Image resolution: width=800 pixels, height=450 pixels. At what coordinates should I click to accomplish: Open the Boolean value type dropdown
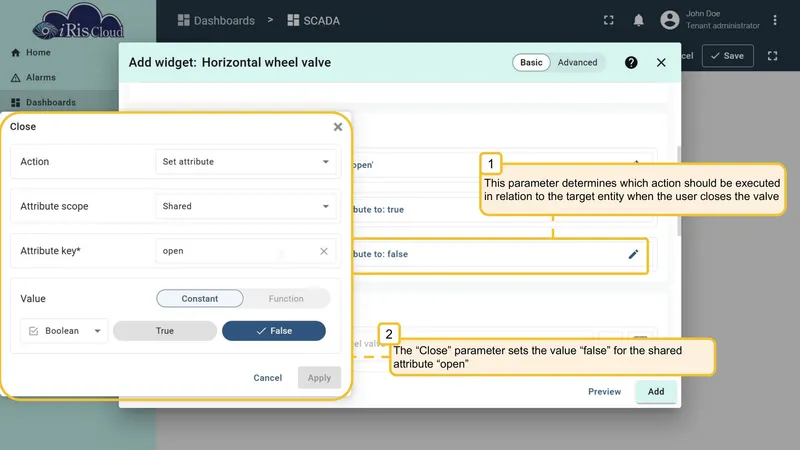[x=64, y=331]
